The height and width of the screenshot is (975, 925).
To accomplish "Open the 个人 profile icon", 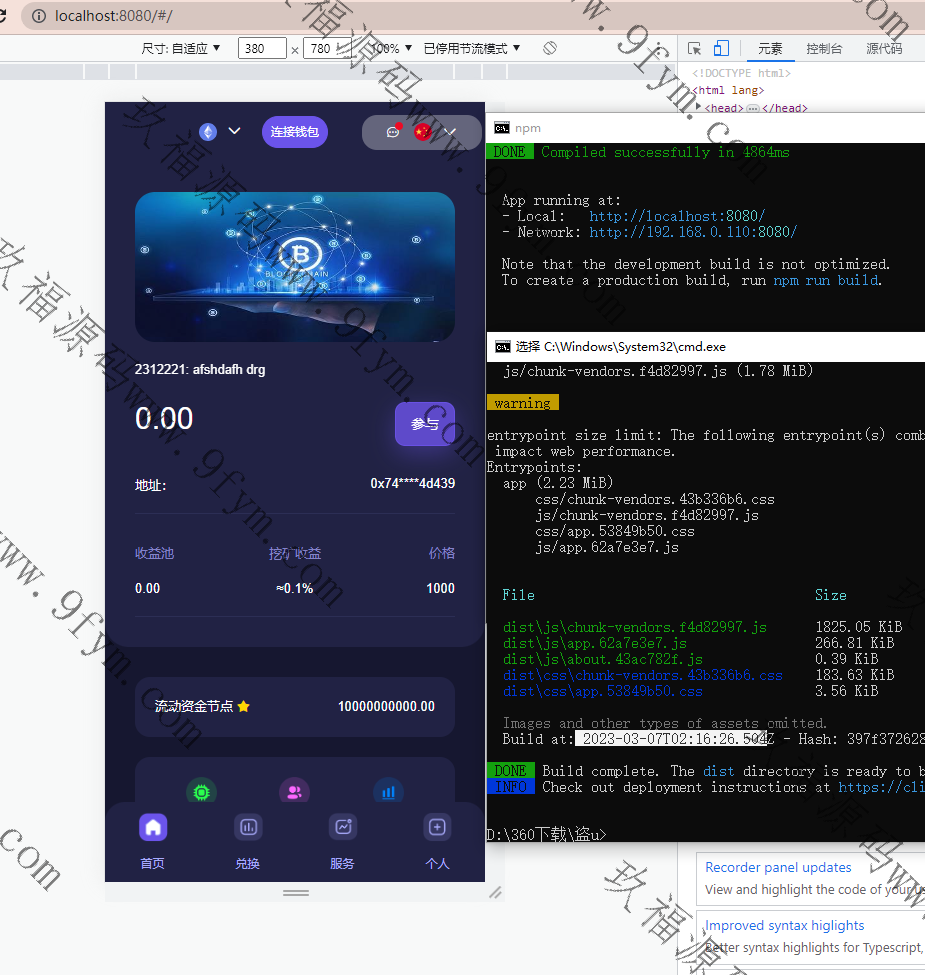I will pos(437,827).
